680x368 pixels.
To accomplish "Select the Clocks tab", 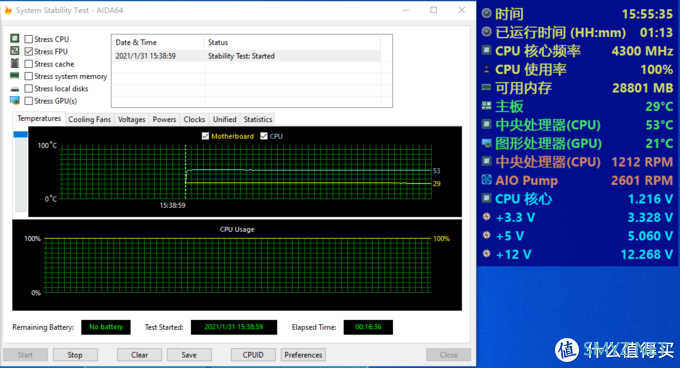I will tap(194, 119).
